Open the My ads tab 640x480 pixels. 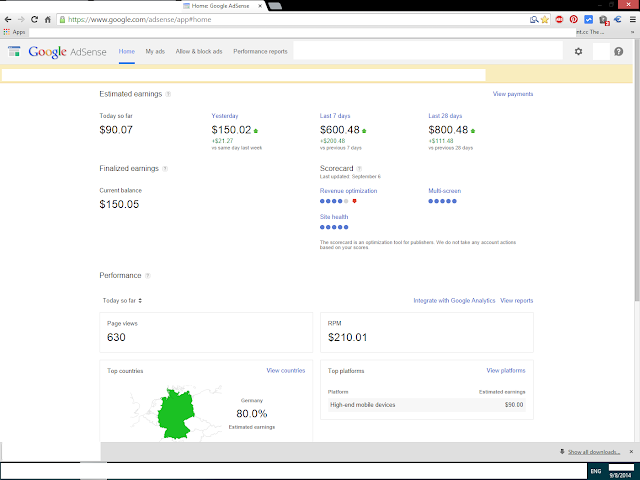(155, 51)
